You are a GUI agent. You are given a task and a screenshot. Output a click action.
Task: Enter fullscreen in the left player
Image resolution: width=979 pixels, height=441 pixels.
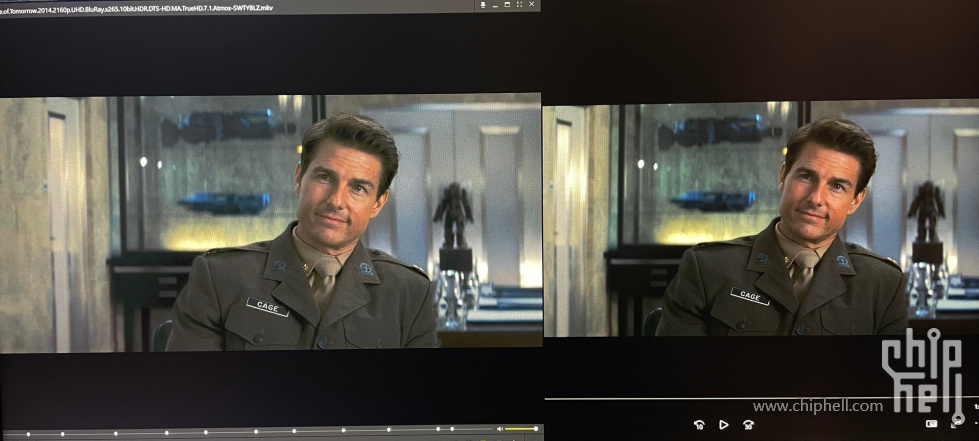pyautogui.click(x=519, y=4)
